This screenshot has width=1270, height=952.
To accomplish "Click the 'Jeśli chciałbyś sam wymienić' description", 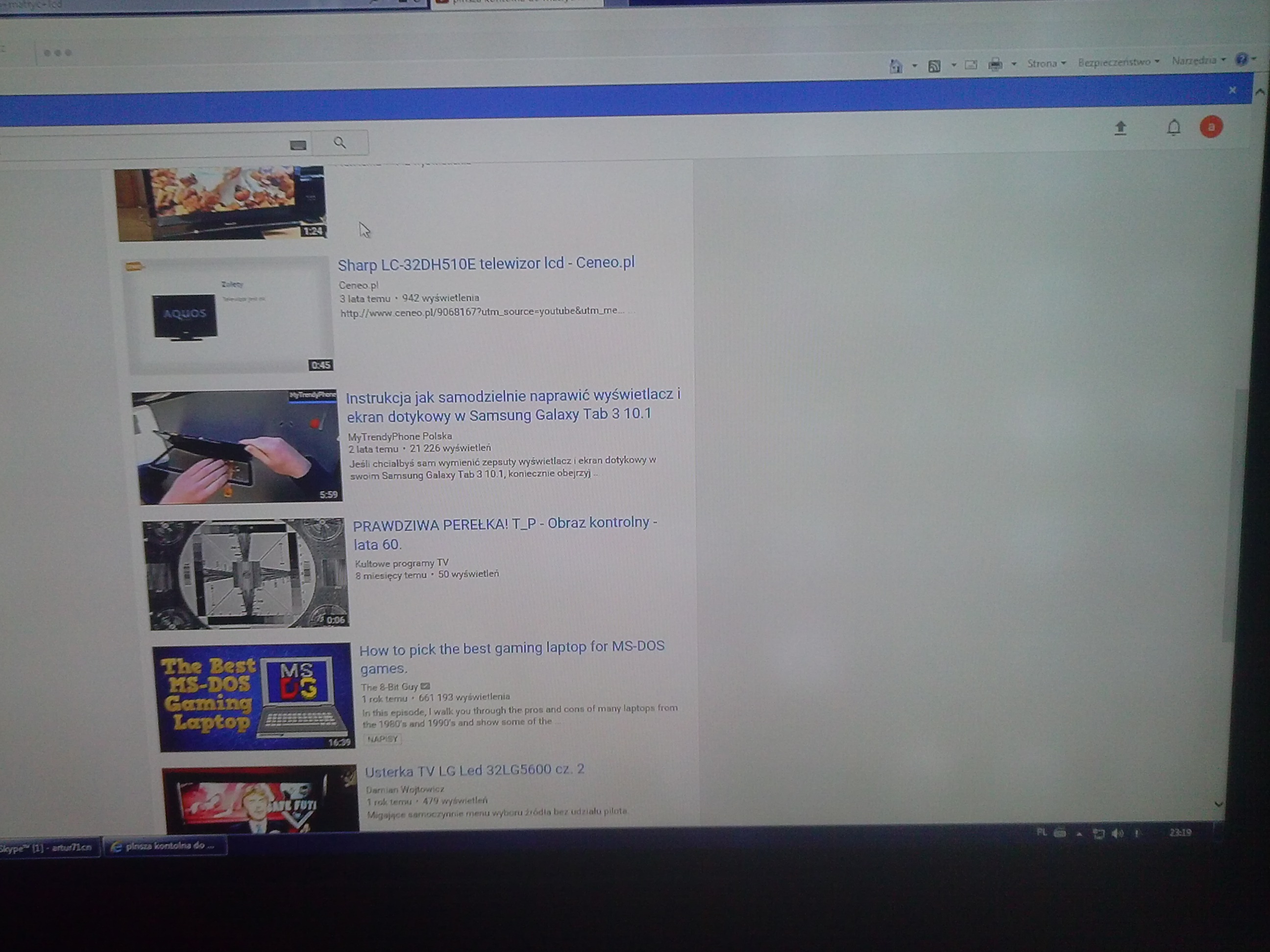I will pyautogui.click(x=503, y=467).
